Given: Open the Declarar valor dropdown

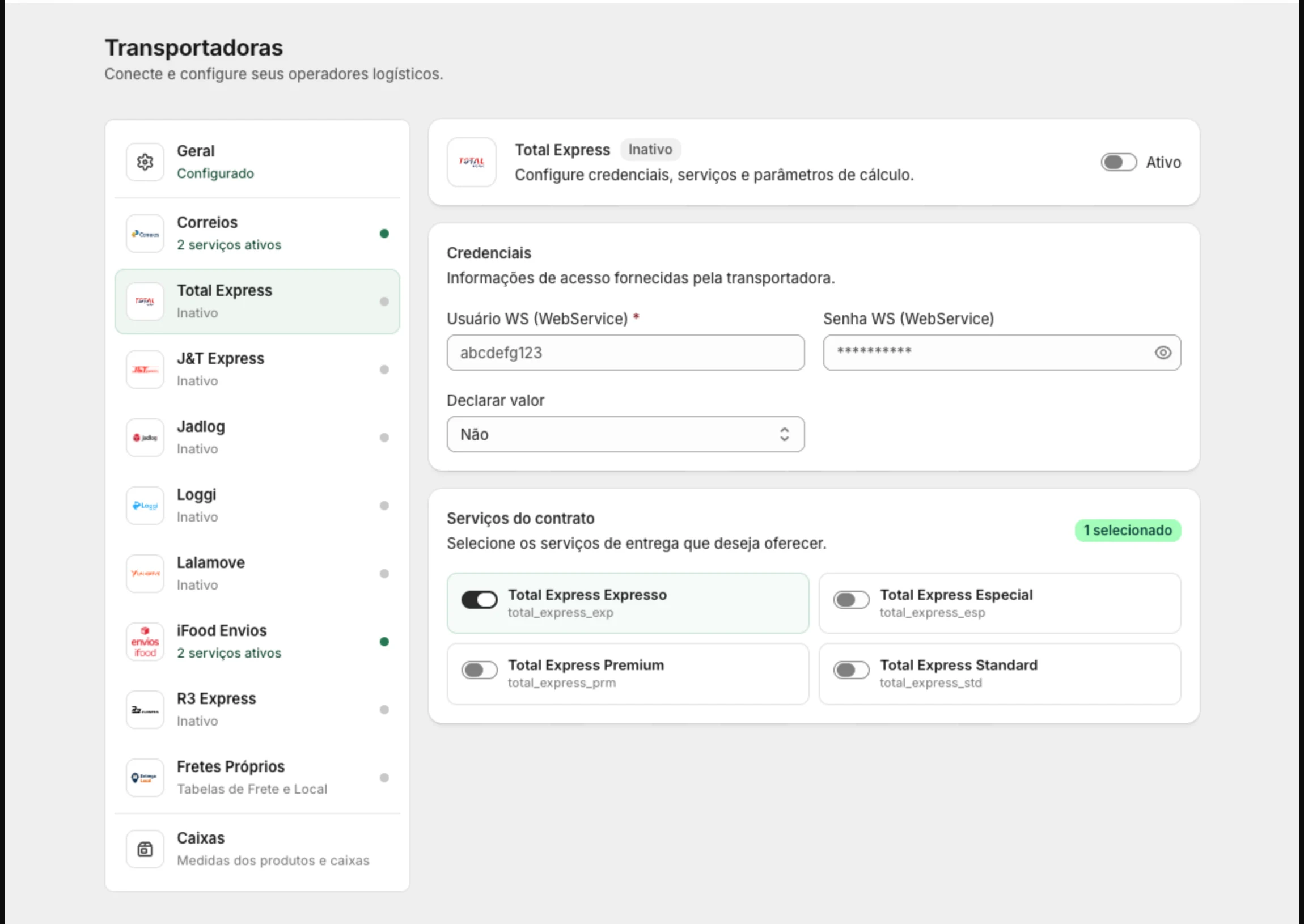Looking at the screenshot, I should 625,434.
